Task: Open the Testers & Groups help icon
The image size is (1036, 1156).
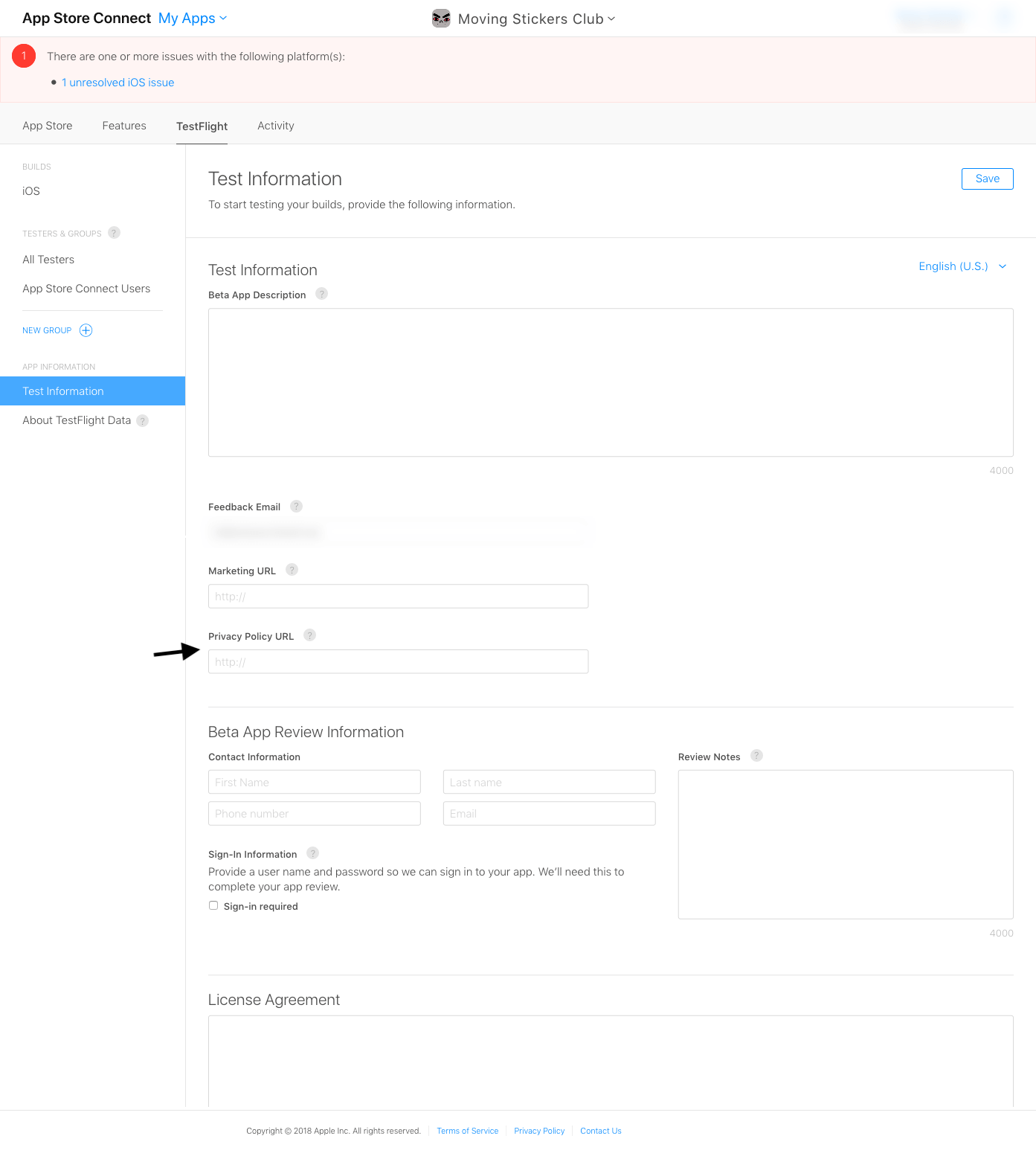Action: [x=114, y=233]
